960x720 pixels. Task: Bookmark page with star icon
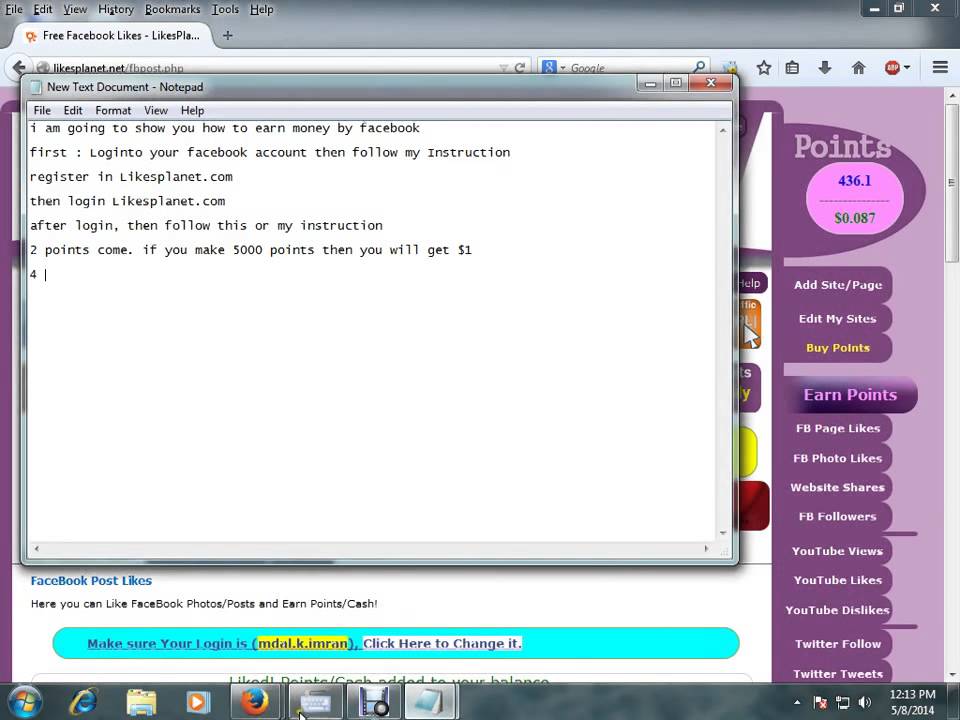point(763,67)
